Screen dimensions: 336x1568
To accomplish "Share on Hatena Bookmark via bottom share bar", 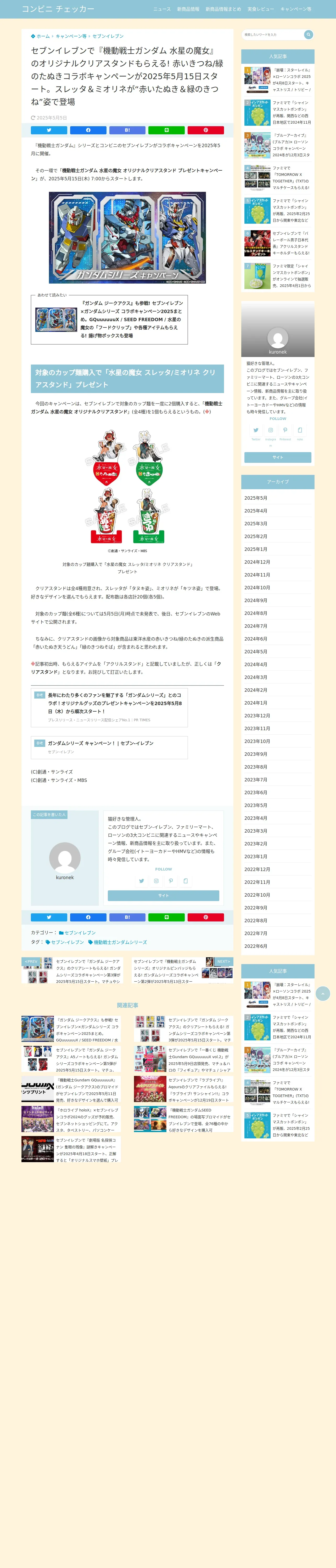I will click(x=127, y=917).
